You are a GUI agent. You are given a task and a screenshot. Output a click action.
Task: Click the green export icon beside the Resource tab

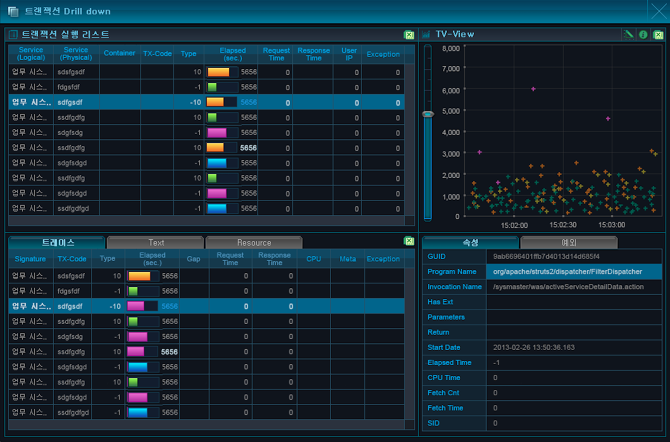tap(408, 242)
